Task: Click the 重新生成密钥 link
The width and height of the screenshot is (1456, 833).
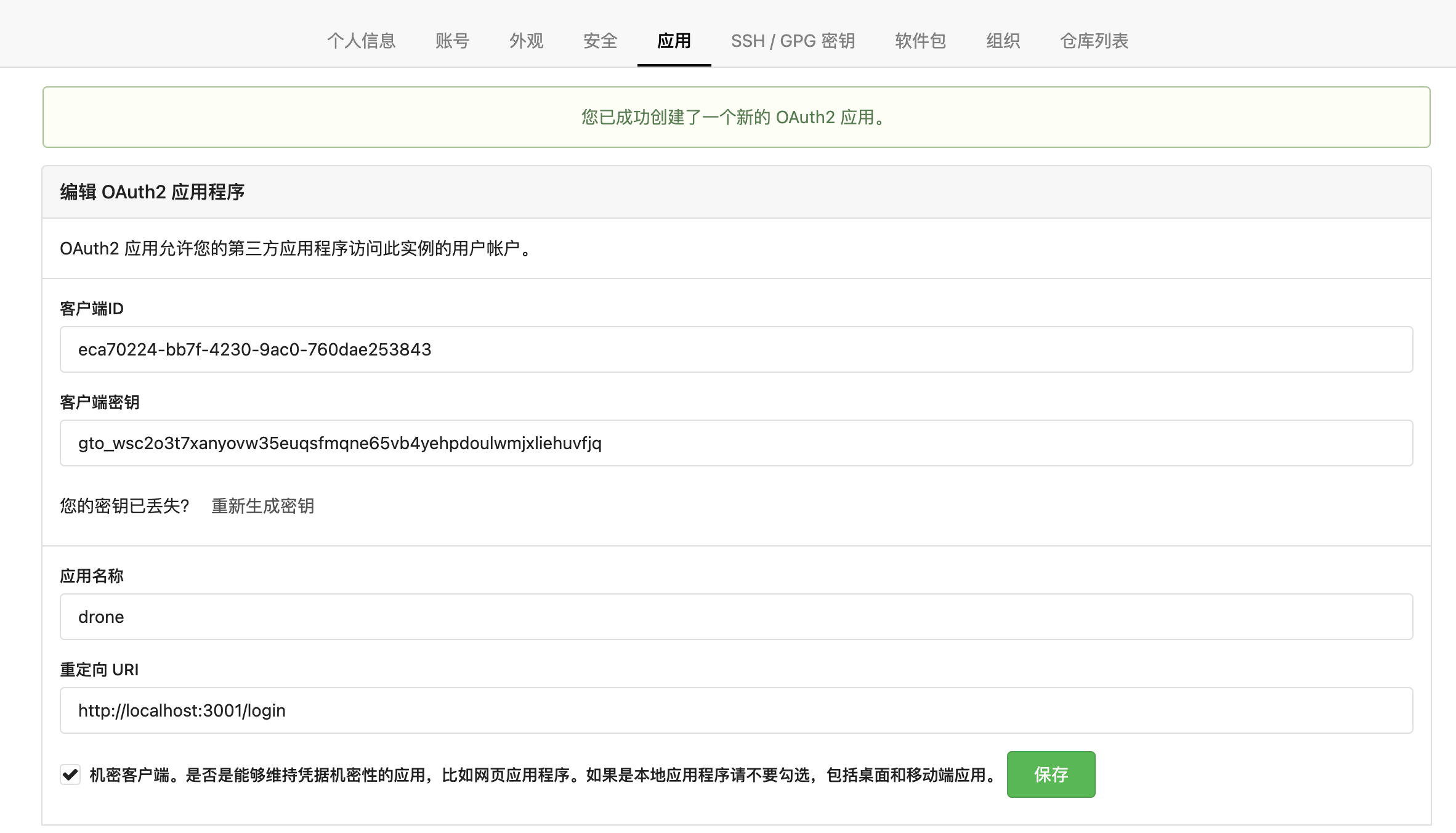Action: [263, 506]
